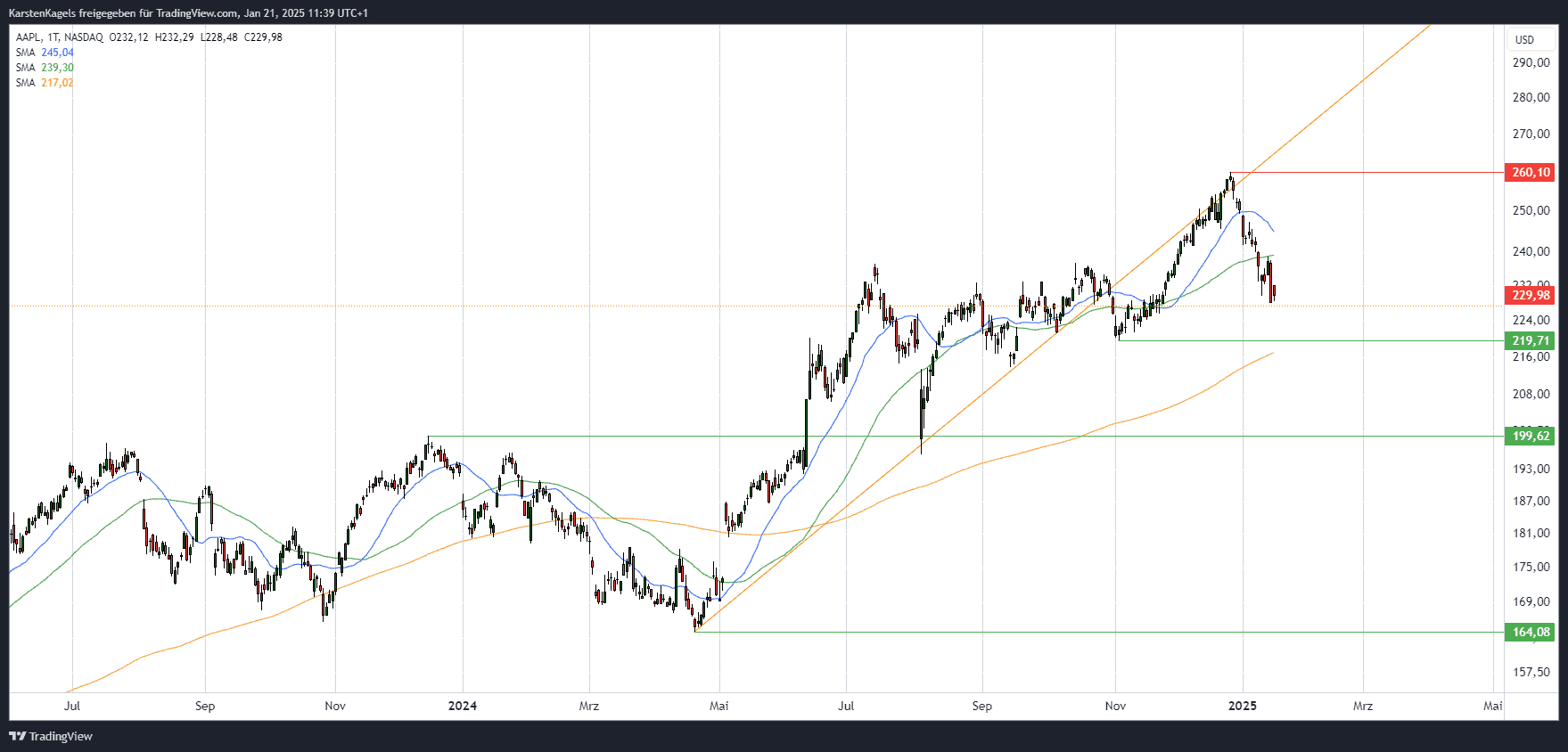
Task: Click the 229,98 current price label
Action: point(1531,295)
